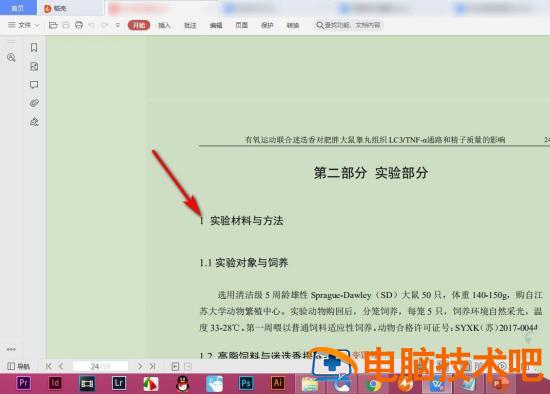Open the 文件 file menu
Screen dimensions: 550x394
pos(24,25)
